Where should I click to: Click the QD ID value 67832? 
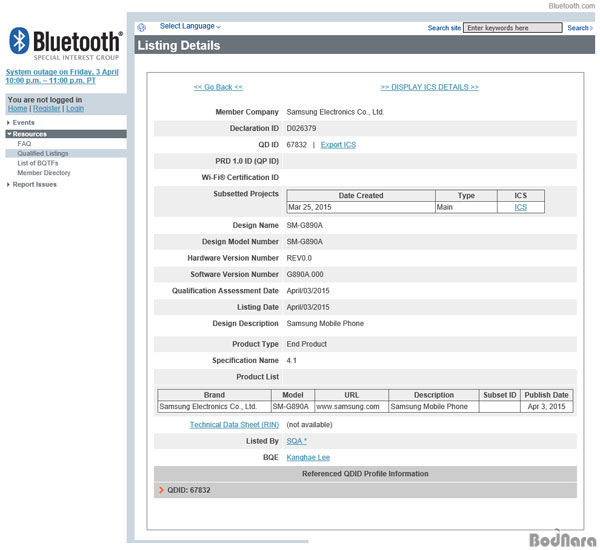click(x=297, y=145)
